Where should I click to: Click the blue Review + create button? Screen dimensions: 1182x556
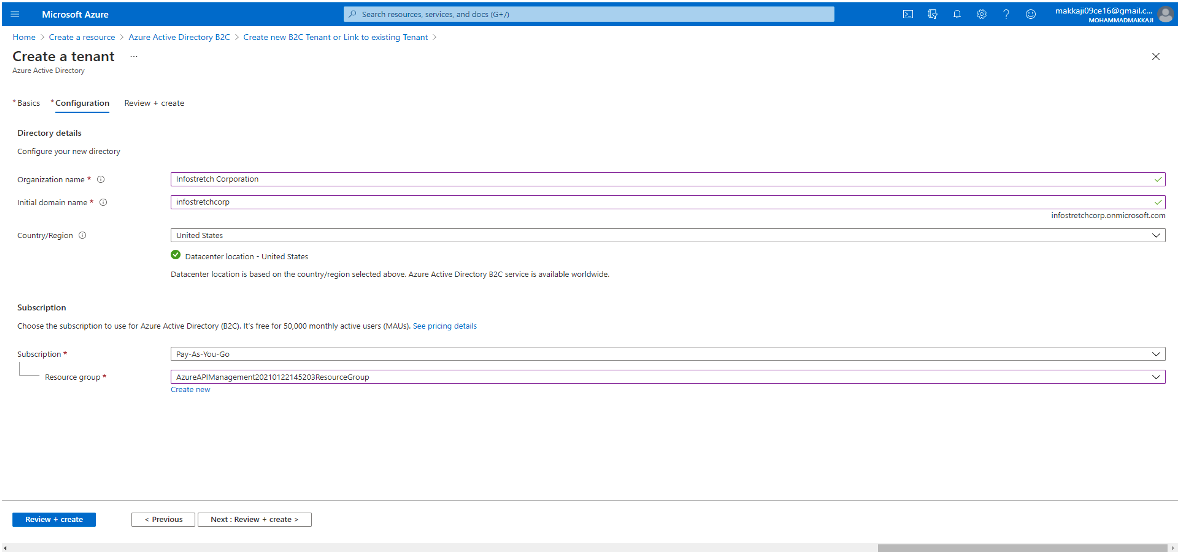click(54, 520)
